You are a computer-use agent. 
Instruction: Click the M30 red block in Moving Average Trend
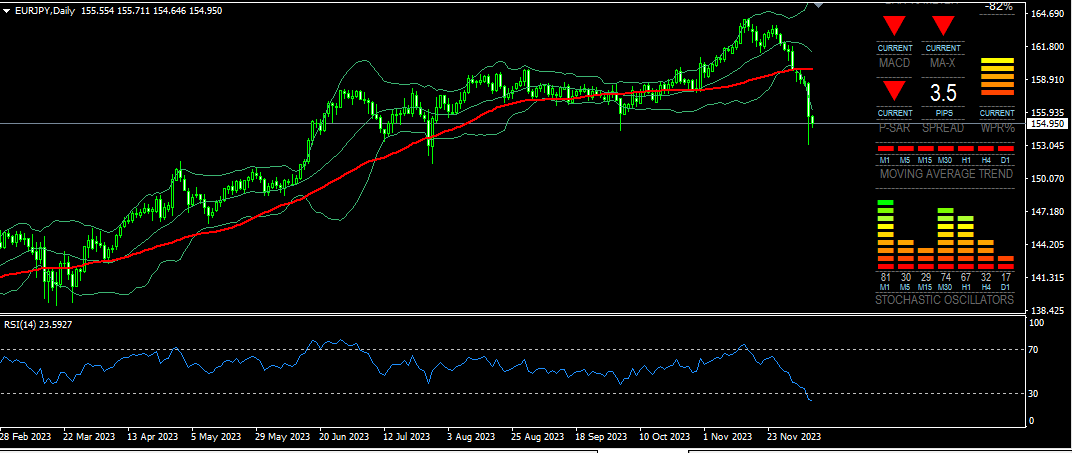click(946, 148)
